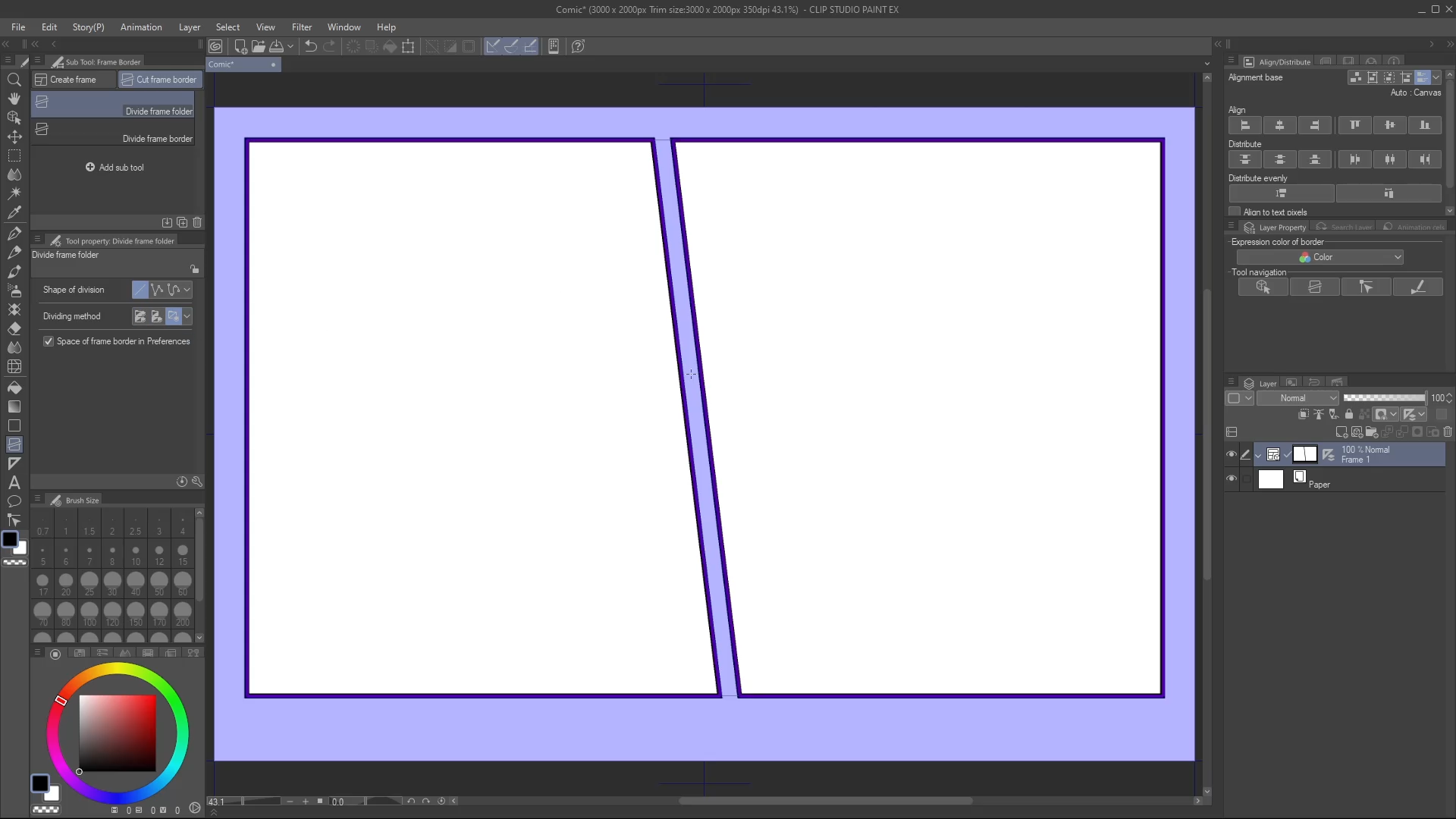Click the delete sub tool trash icon

197,222
